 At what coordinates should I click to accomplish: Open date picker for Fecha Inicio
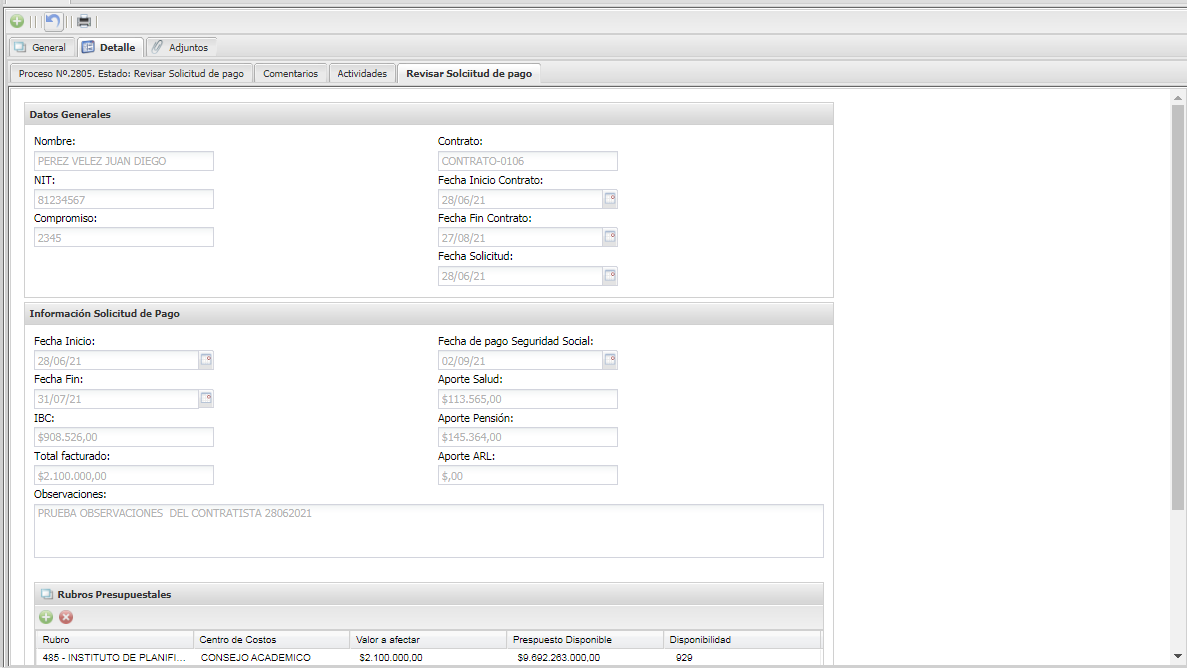pos(206,360)
